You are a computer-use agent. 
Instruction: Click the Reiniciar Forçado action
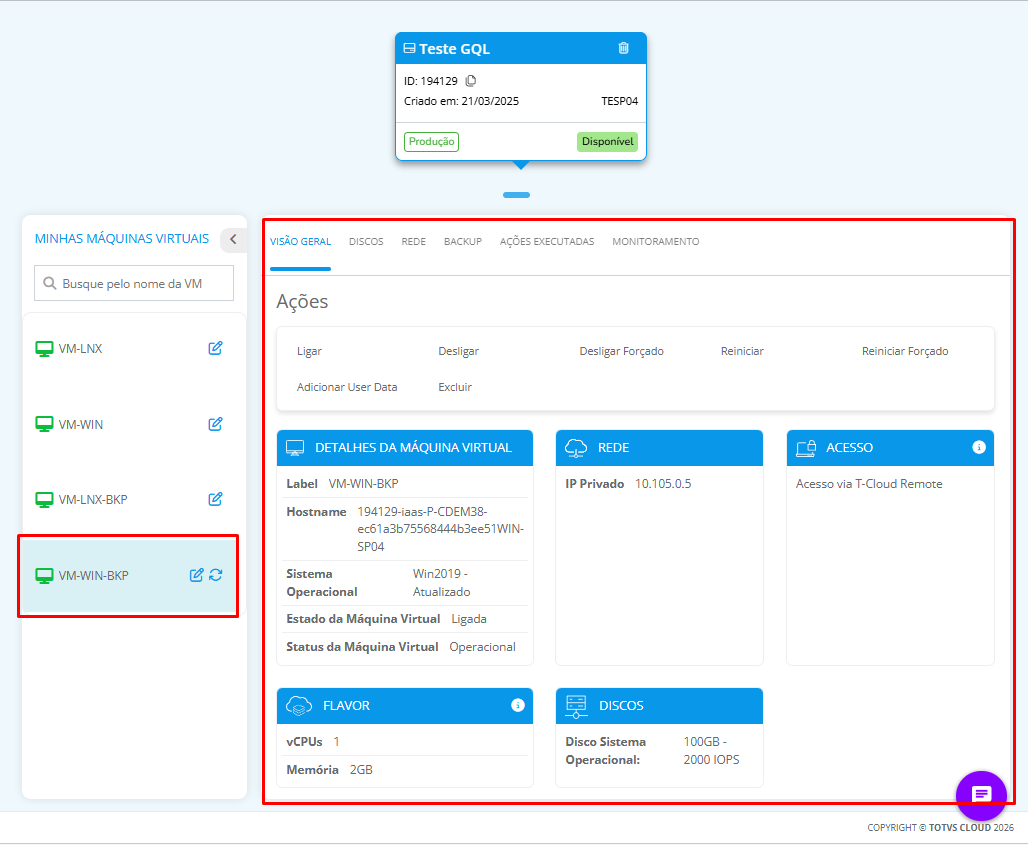click(x=905, y=351)
